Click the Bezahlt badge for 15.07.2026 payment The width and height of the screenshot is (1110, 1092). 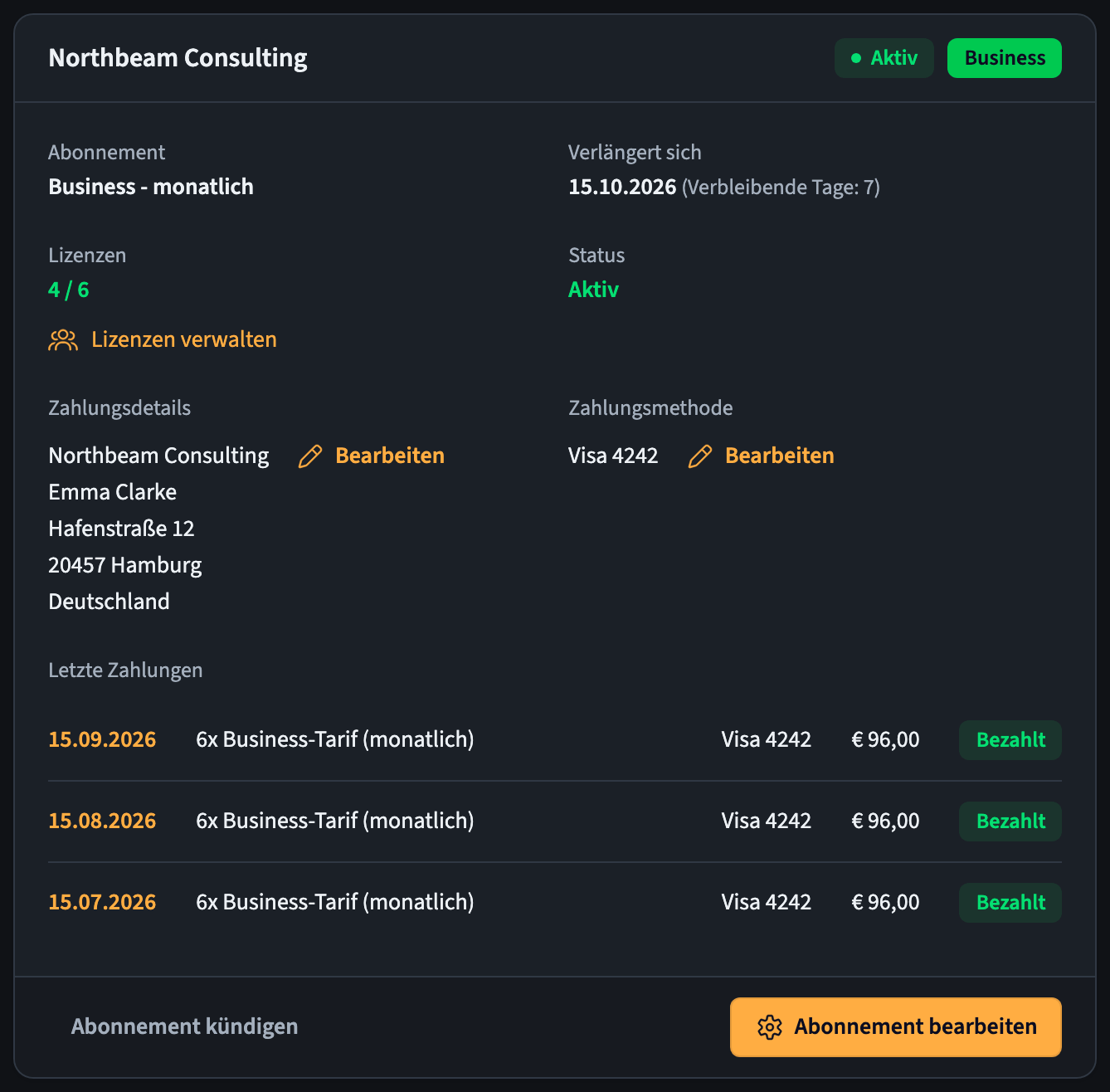pyautogui.click(x=1010, y=903)
